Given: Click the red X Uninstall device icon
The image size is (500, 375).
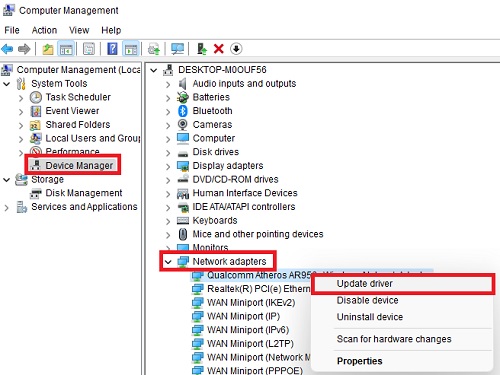Looking at the screenshot, I should (x=219, y=49).
